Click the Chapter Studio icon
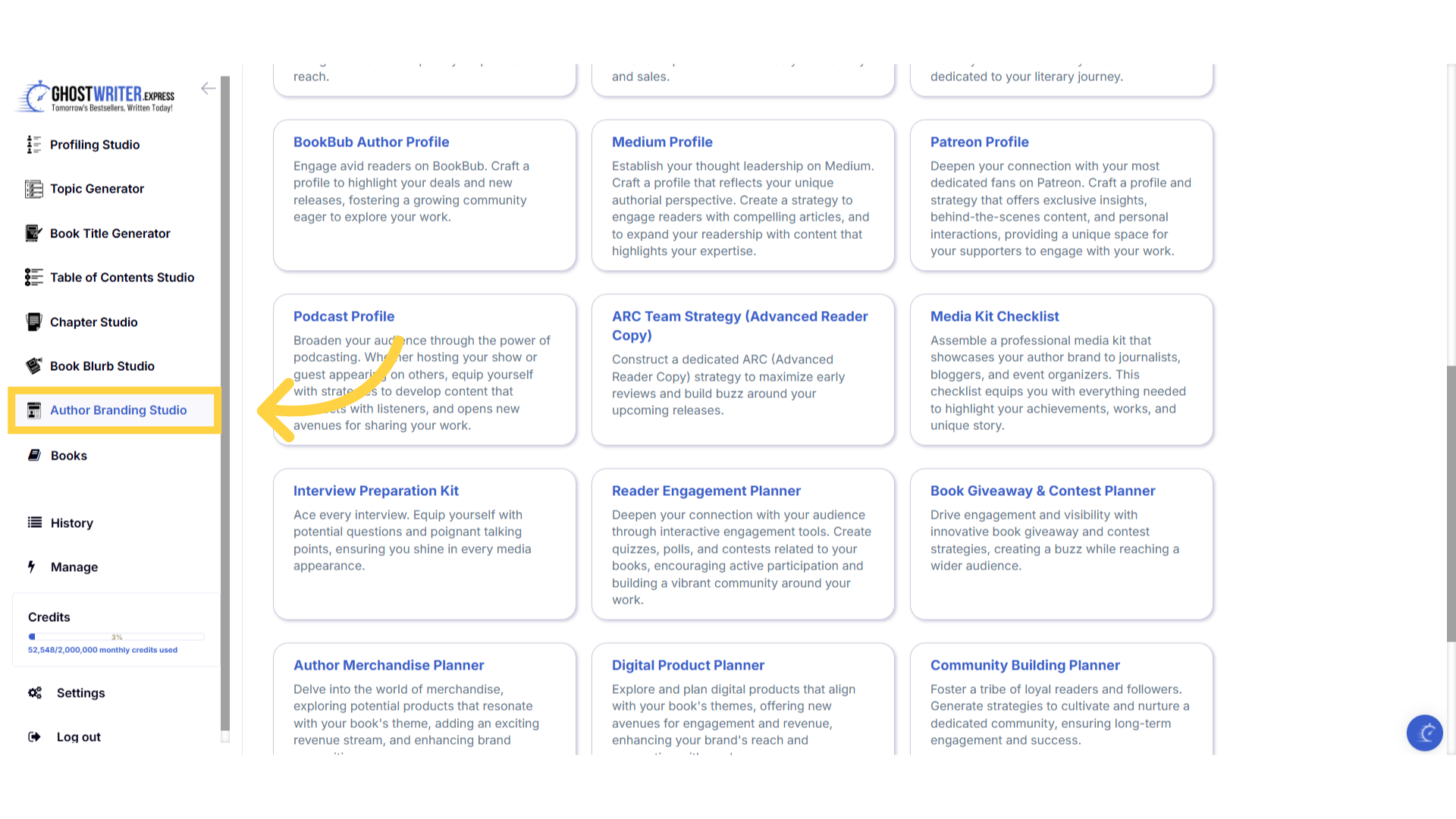The image size is (1456, 819). (33, 322)
